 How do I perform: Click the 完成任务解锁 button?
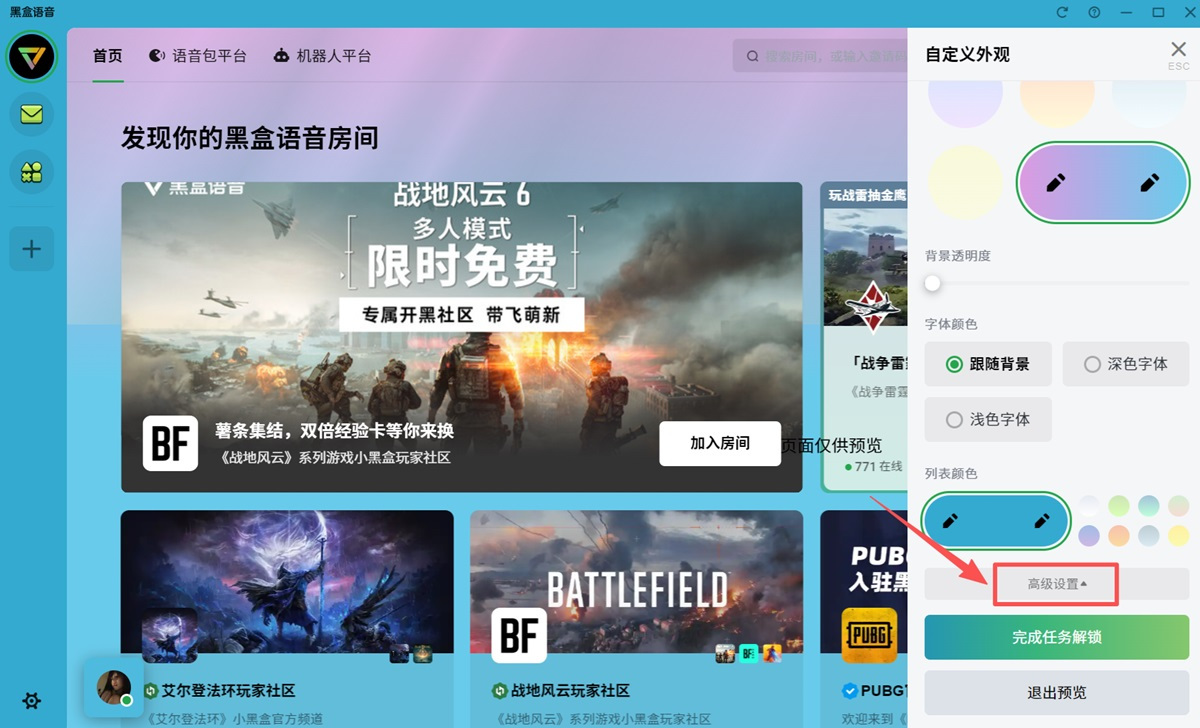pyautogui.click(x=1055, y=636)
